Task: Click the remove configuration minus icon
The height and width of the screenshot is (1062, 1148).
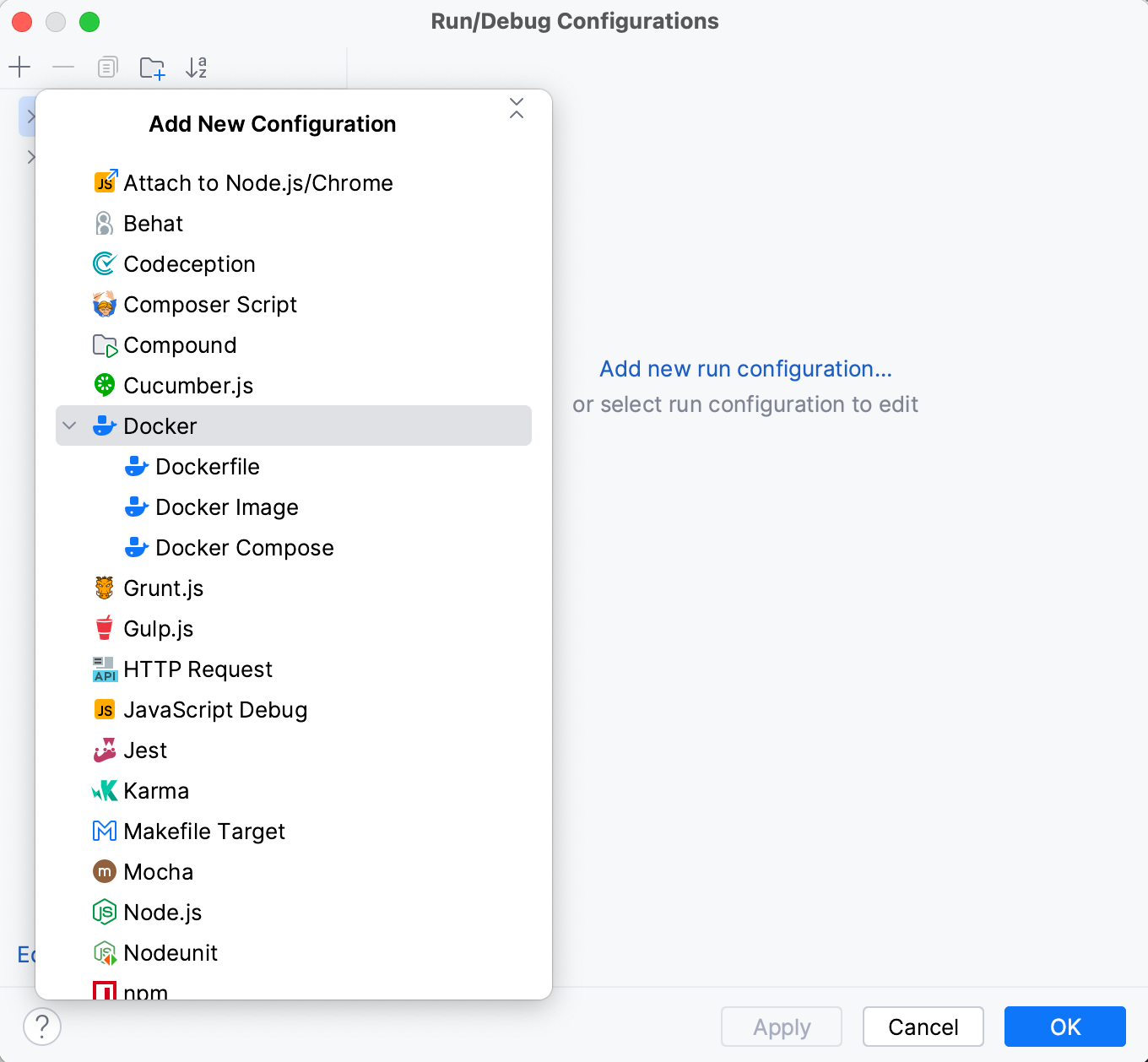Action: 63,67
